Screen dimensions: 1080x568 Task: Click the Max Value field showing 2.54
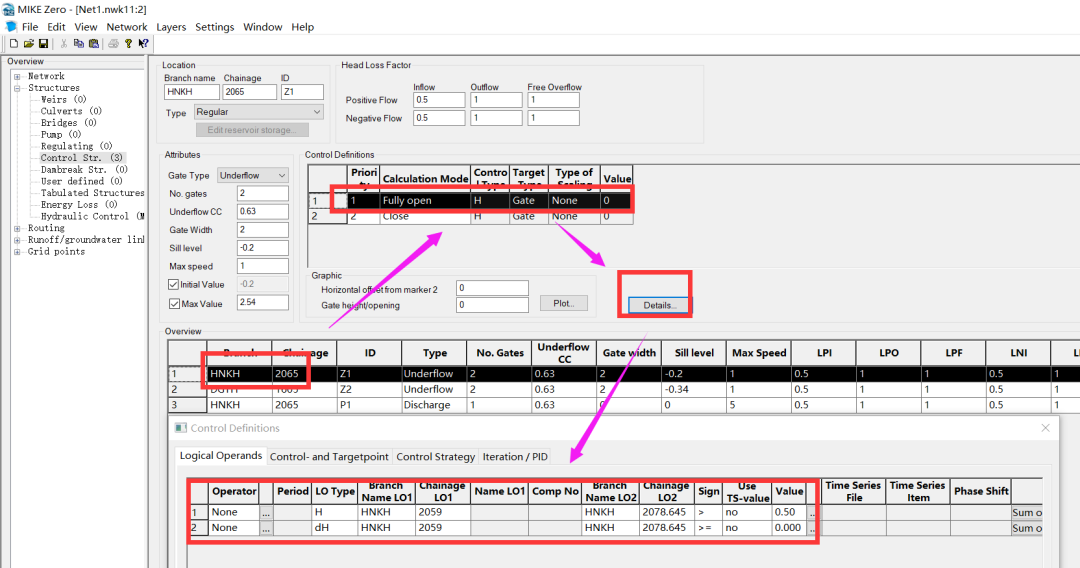pos(262,302)
